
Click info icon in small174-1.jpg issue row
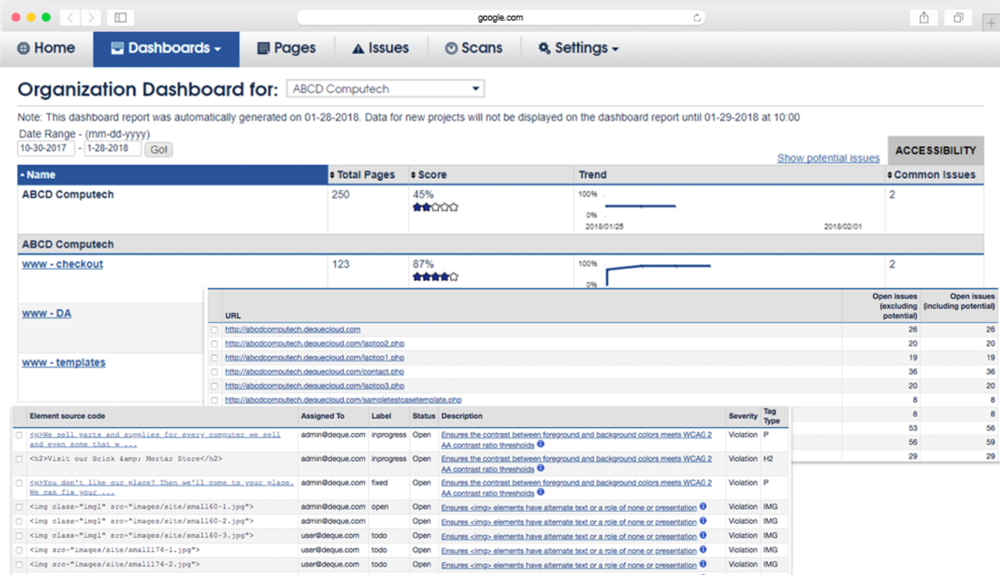[x=703, y=549]
